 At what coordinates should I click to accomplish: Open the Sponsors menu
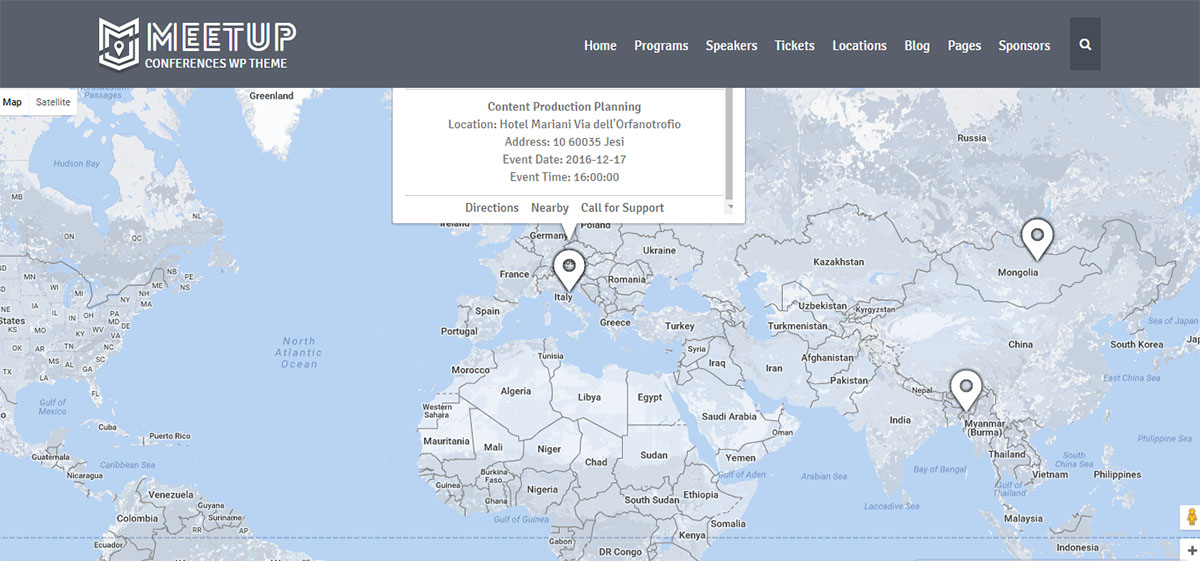pyautogui.click(x=1024, y=45)
